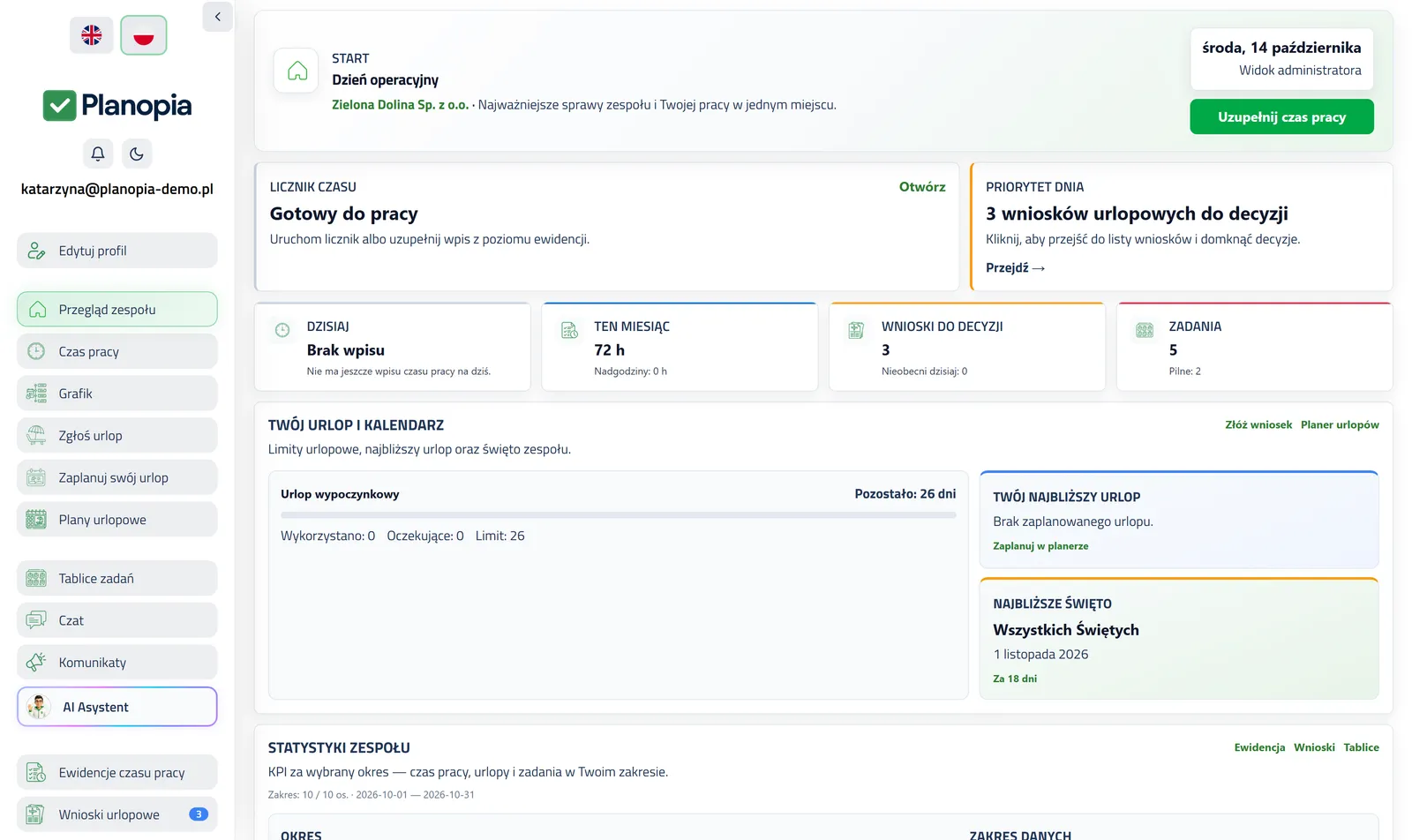1412x840 pixels.
Task: Open Czas pracy in the sidebar
Action: point(117,351)
